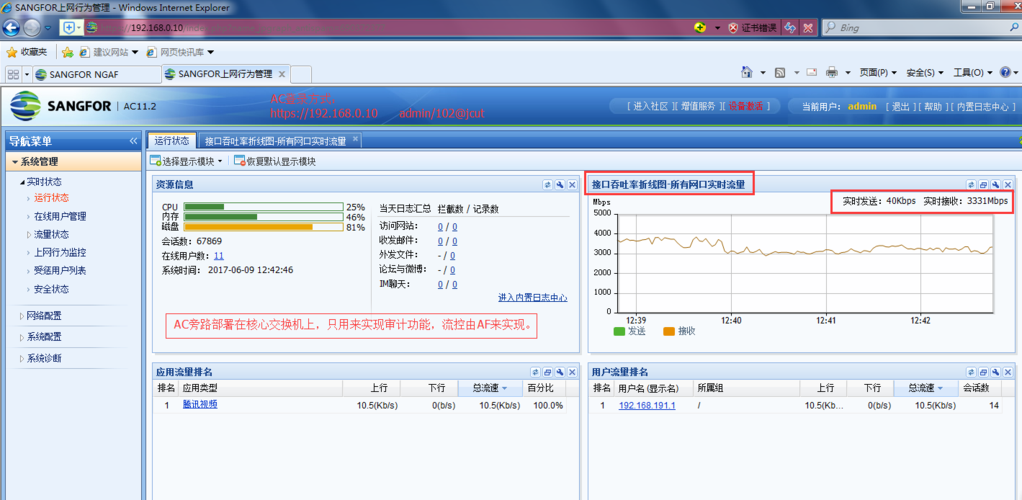This screenshot has width=1022, height=500.
Task: Open wrench settings of 接口吞吐率折线图 panel
Action: click(x=996, y=185)
